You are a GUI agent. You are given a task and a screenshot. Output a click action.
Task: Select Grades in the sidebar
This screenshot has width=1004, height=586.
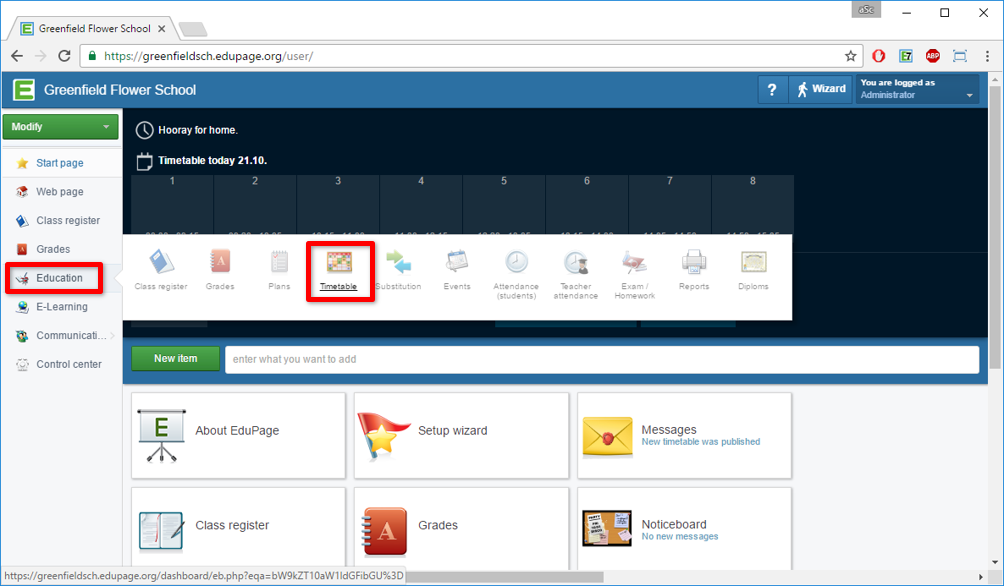(x=53, y=249)
